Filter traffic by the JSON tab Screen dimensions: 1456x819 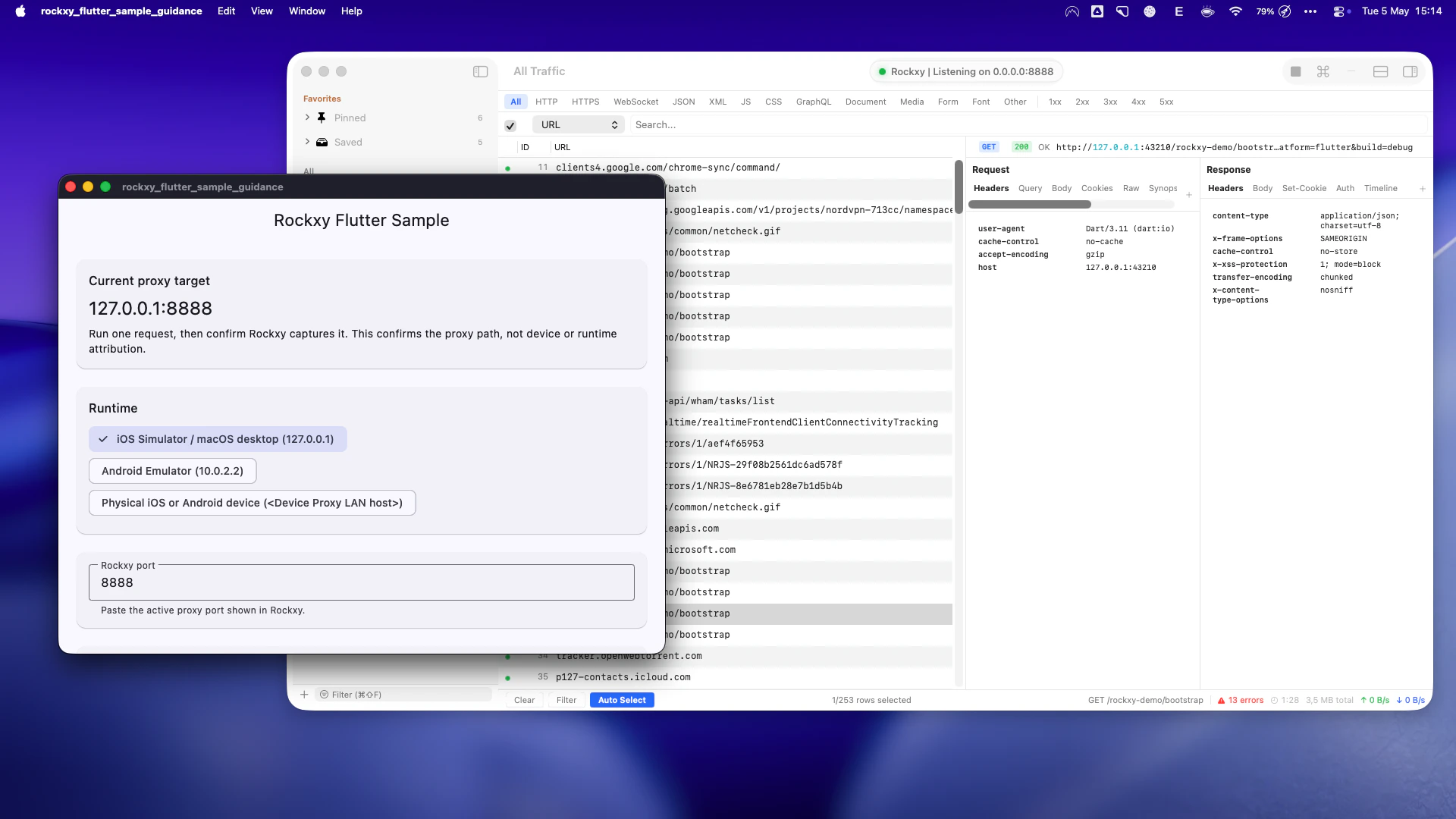tap(683, 102)
